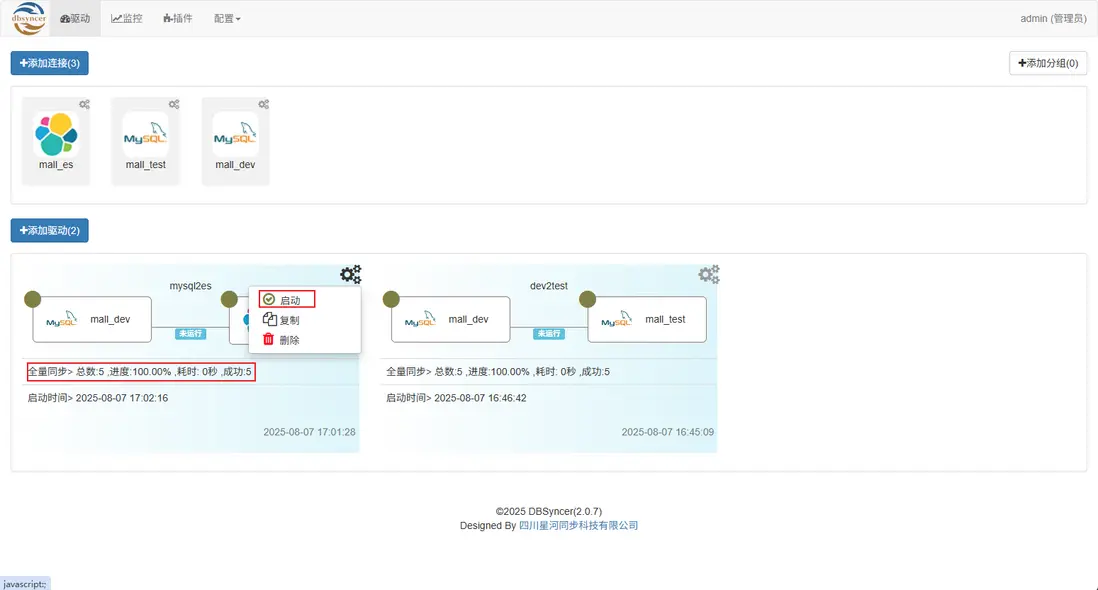This screenshot has width=1098, height=590.
Task: Switch to the 监控 tab
Action: (127, 18)
